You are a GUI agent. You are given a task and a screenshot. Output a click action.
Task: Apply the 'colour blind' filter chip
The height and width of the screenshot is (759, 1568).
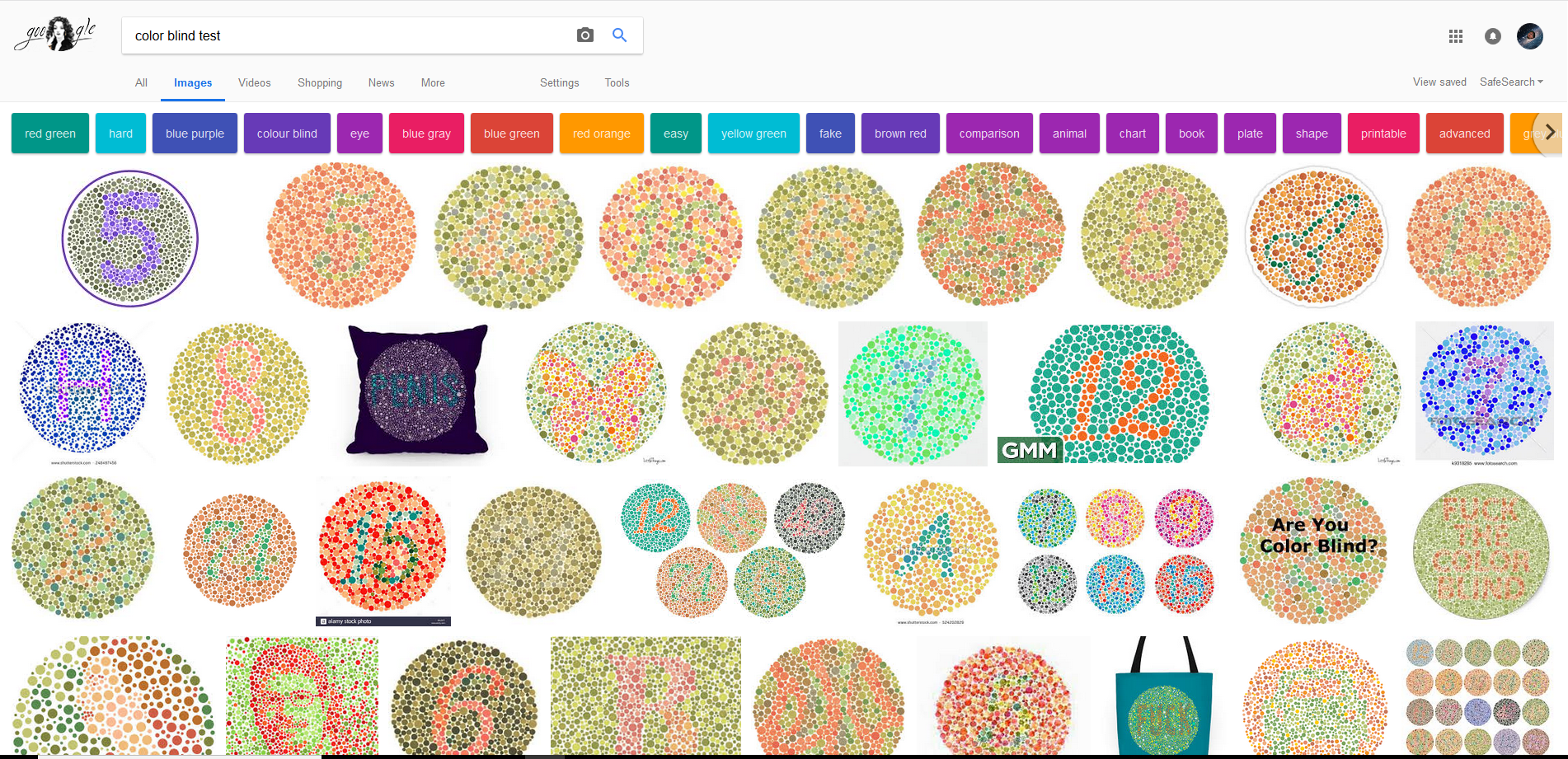(287, 133)
